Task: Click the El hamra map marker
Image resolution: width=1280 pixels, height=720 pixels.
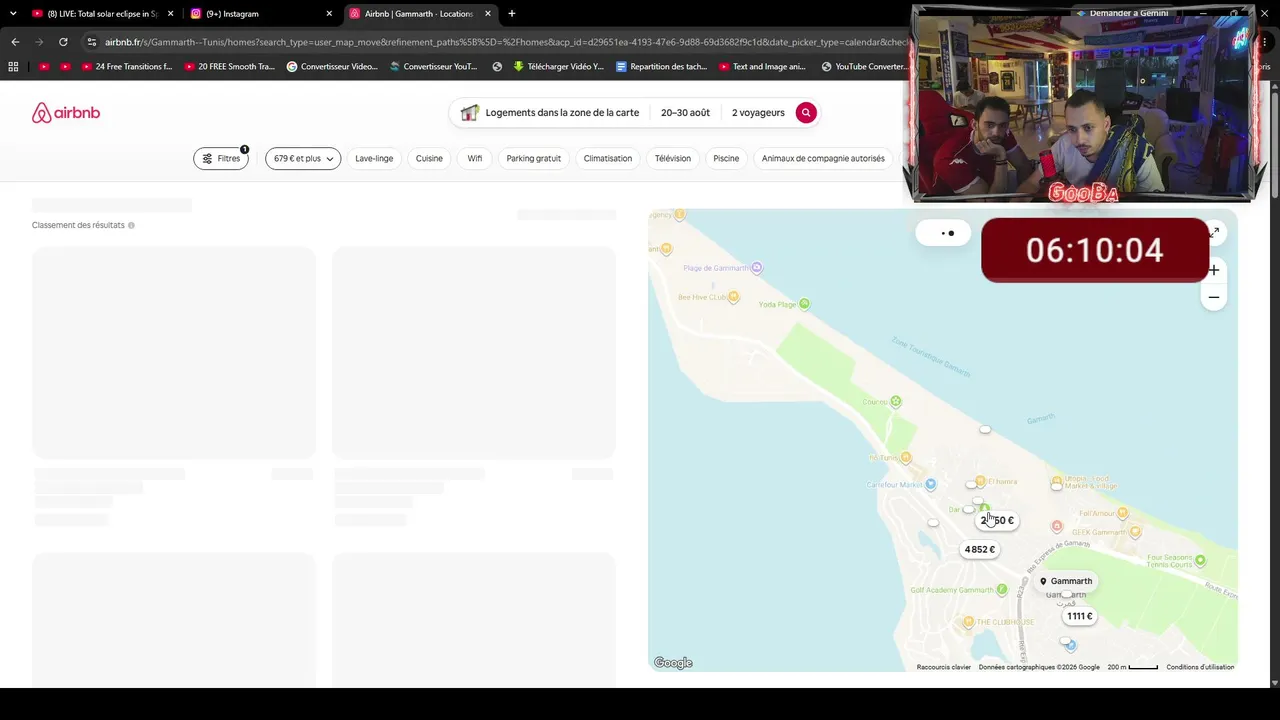Action: [980, 482]
